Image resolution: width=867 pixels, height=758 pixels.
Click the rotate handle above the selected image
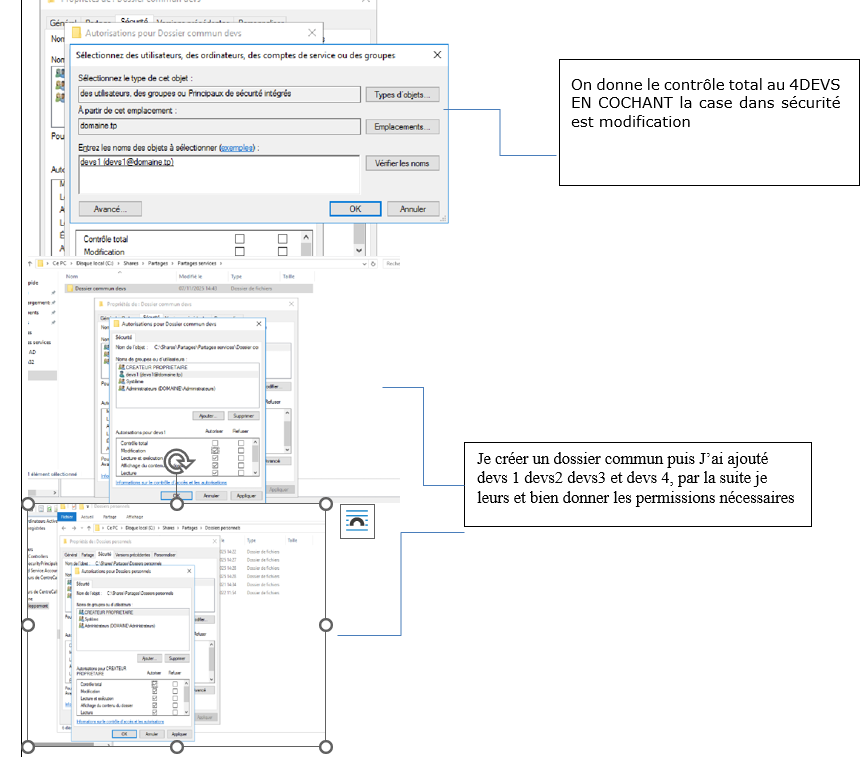coord(177,461)
